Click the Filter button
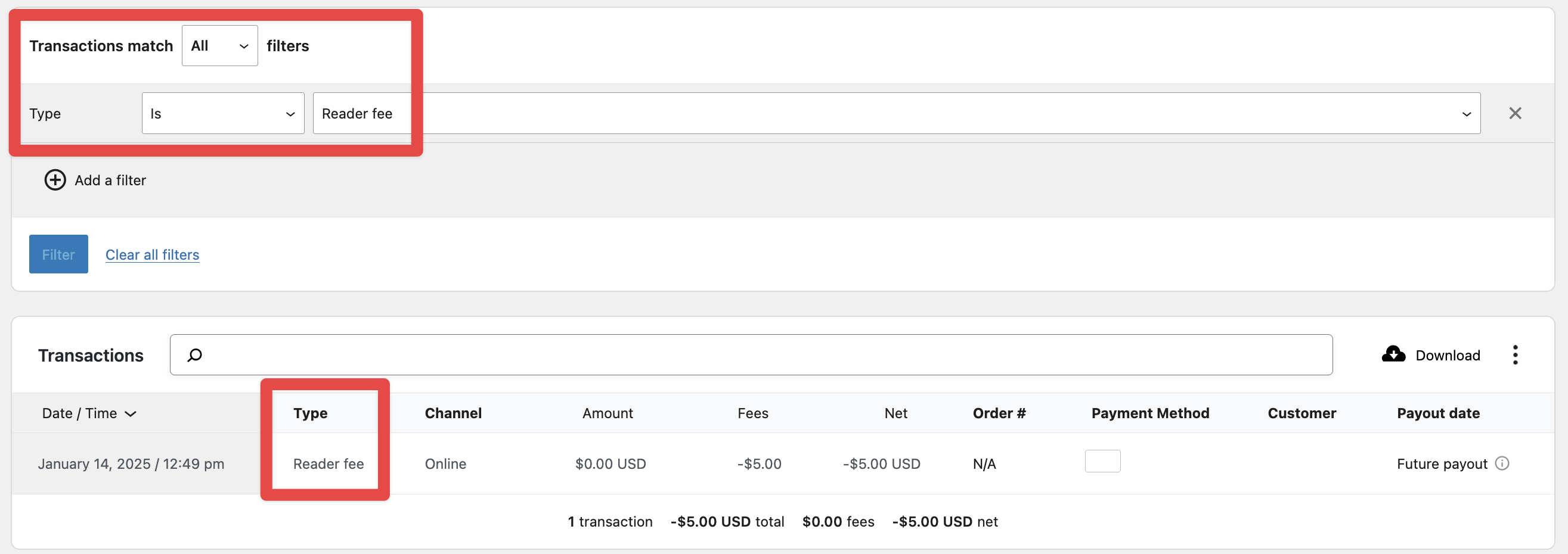Viewport: 1568px width, 554px height. [58, 254]
